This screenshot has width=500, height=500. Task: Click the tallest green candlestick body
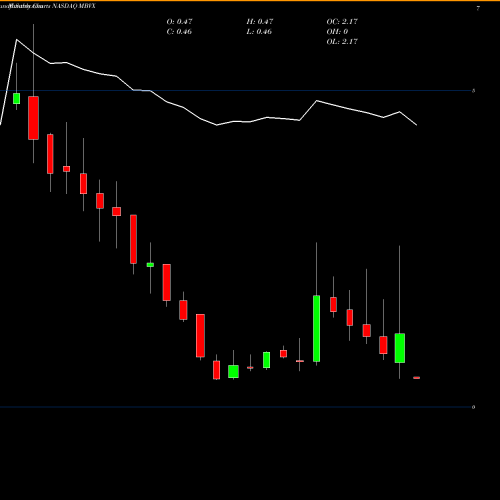pyautogui.click(x=316, y=328)
